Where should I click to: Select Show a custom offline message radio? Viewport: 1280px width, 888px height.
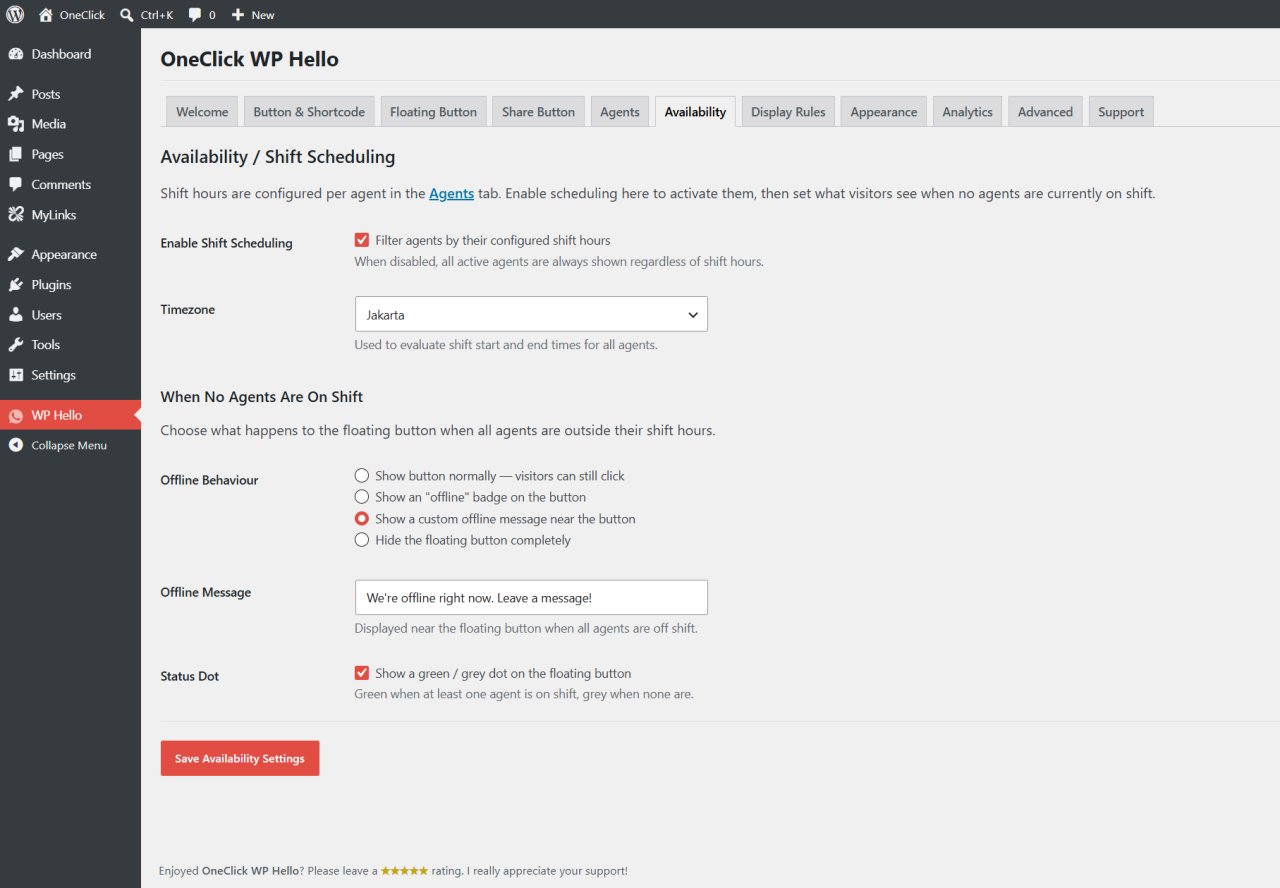pos(362,519)
